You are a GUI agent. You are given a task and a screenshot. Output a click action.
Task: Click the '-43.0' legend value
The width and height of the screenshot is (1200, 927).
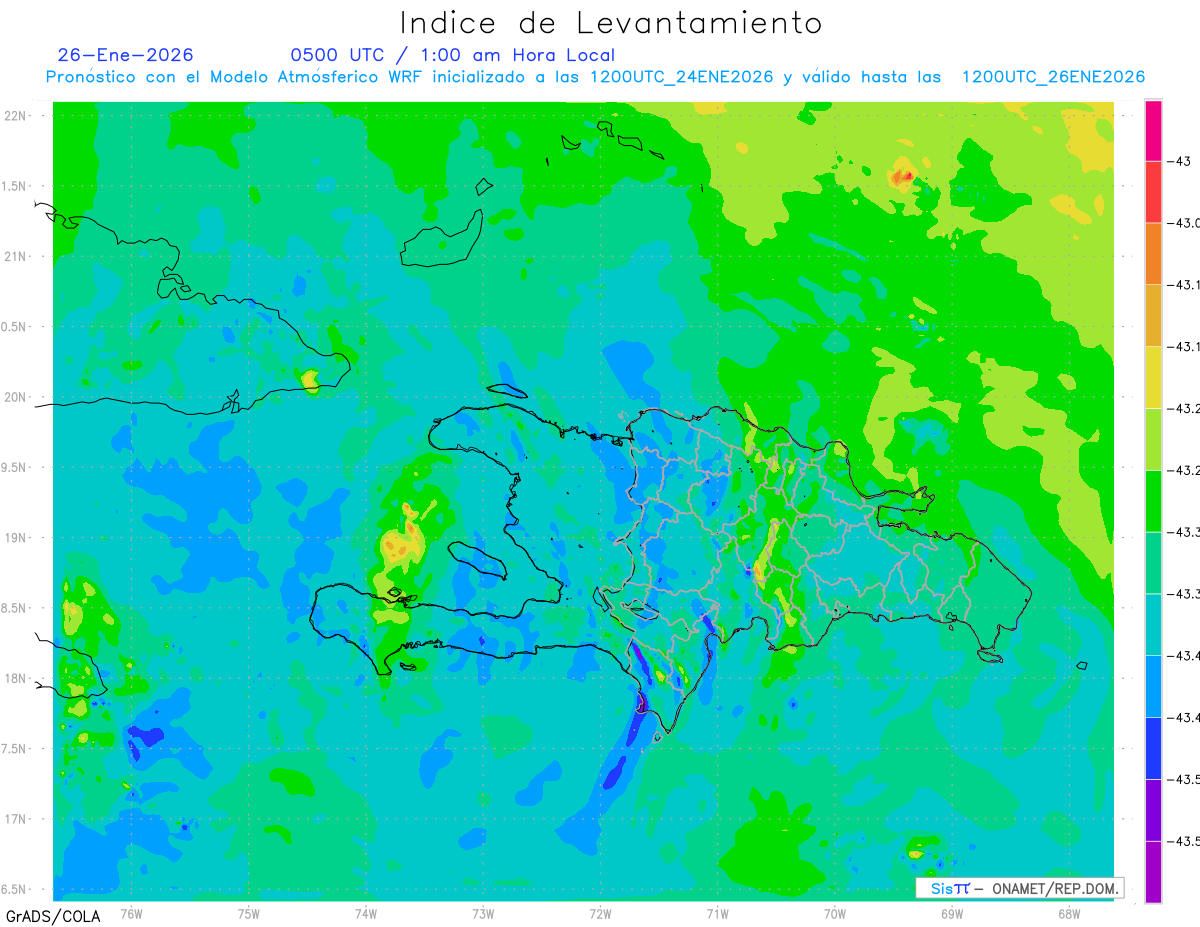1185,223
